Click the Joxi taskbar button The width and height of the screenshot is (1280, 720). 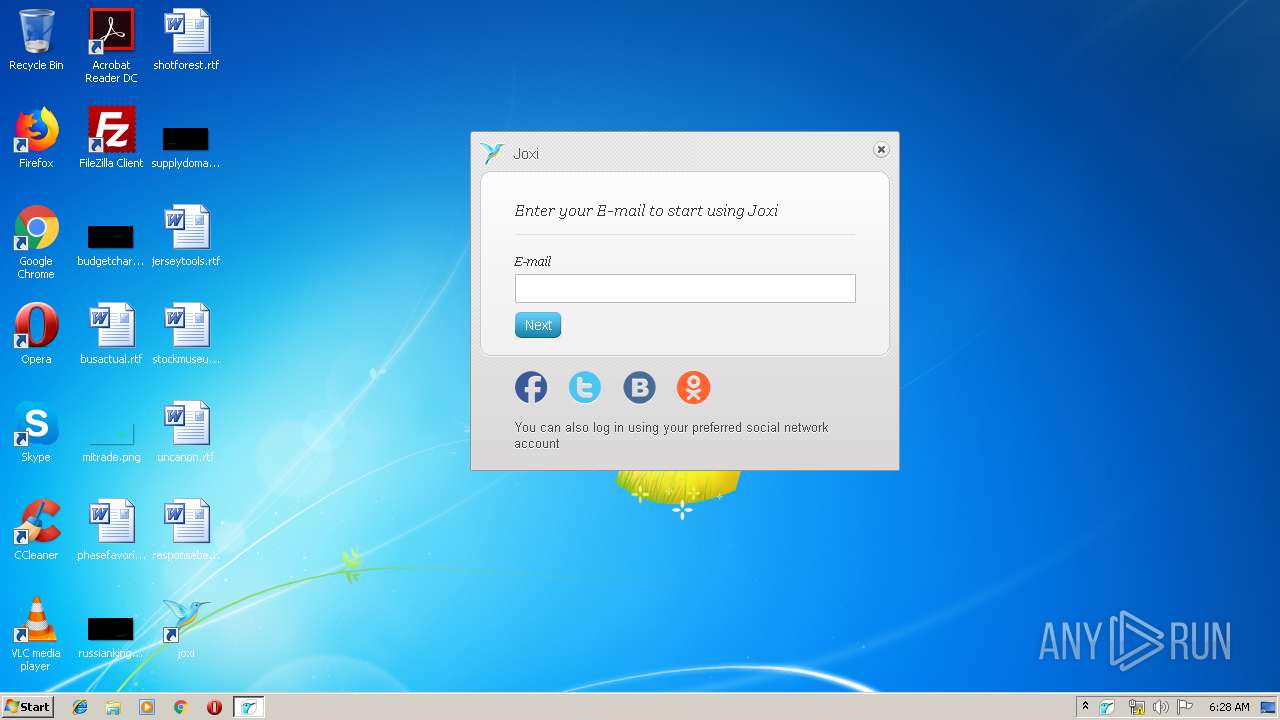(x=248, y=707)
